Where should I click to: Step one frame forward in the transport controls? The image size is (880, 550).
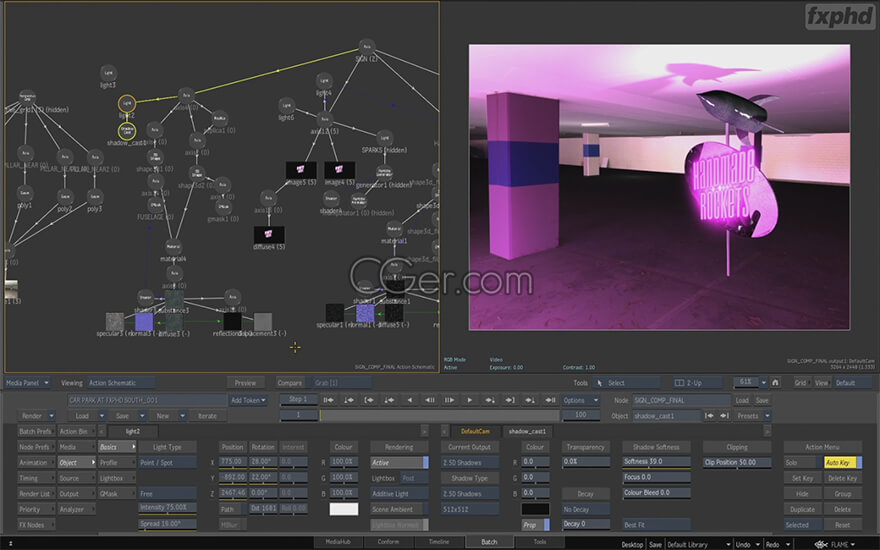(450, 400)
